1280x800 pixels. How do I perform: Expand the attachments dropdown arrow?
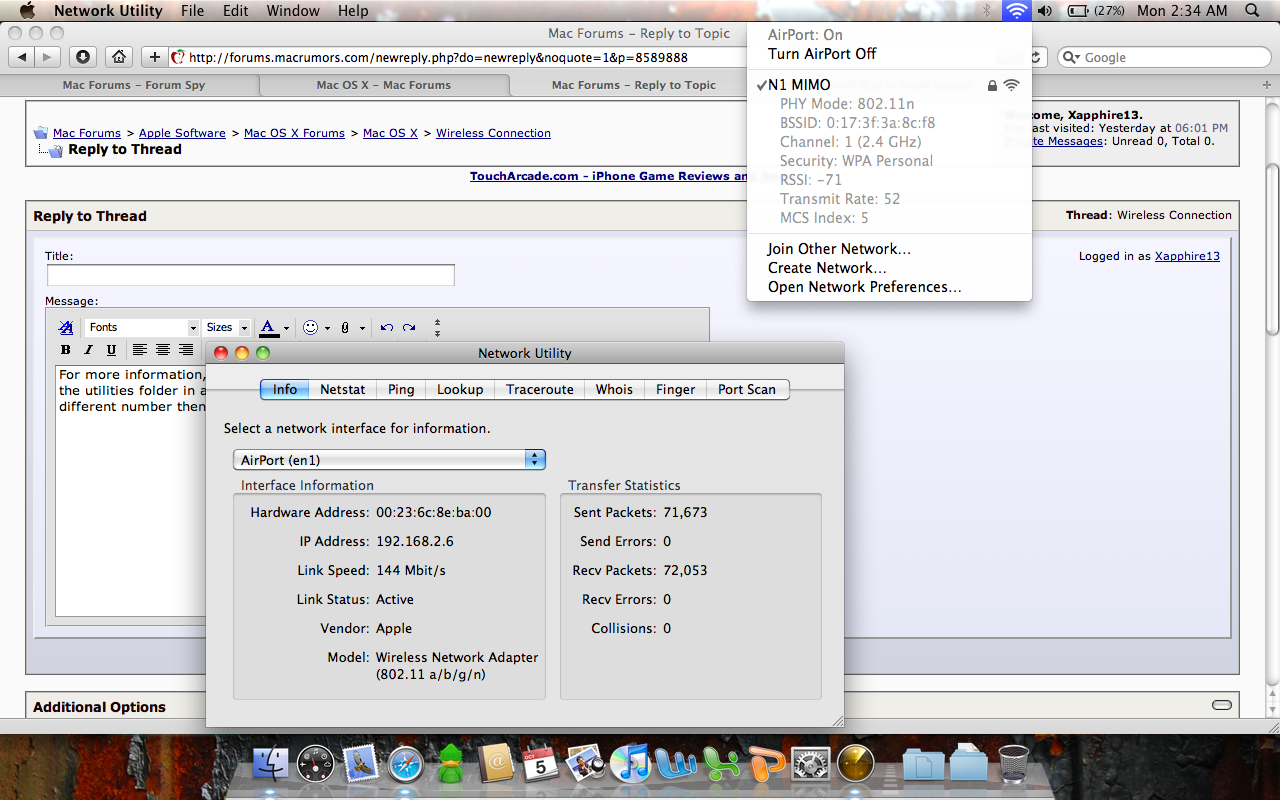click(x=362, y=328)
